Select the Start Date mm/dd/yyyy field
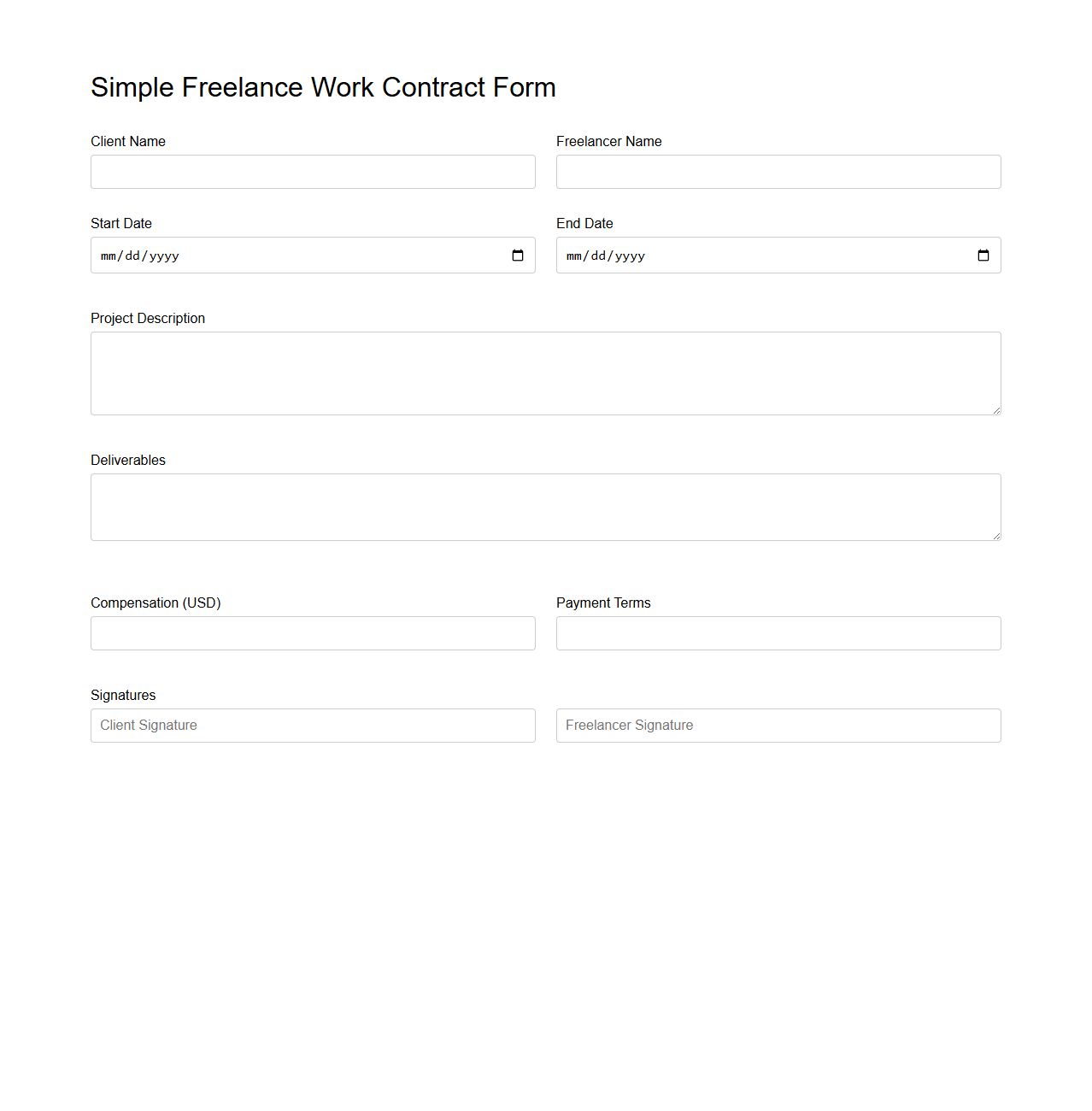The height and width of the screenshot is (1111, 1092). tap(256, 255)
